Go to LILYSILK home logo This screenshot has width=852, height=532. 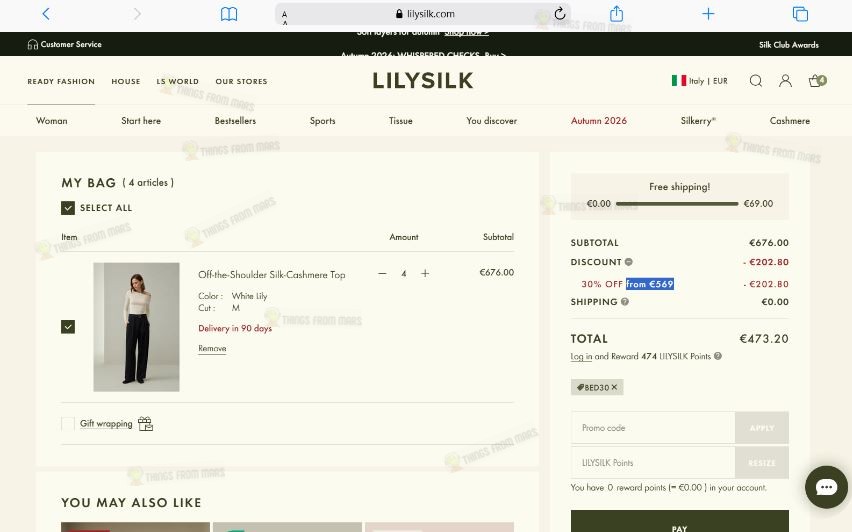[x=423, y=81]
